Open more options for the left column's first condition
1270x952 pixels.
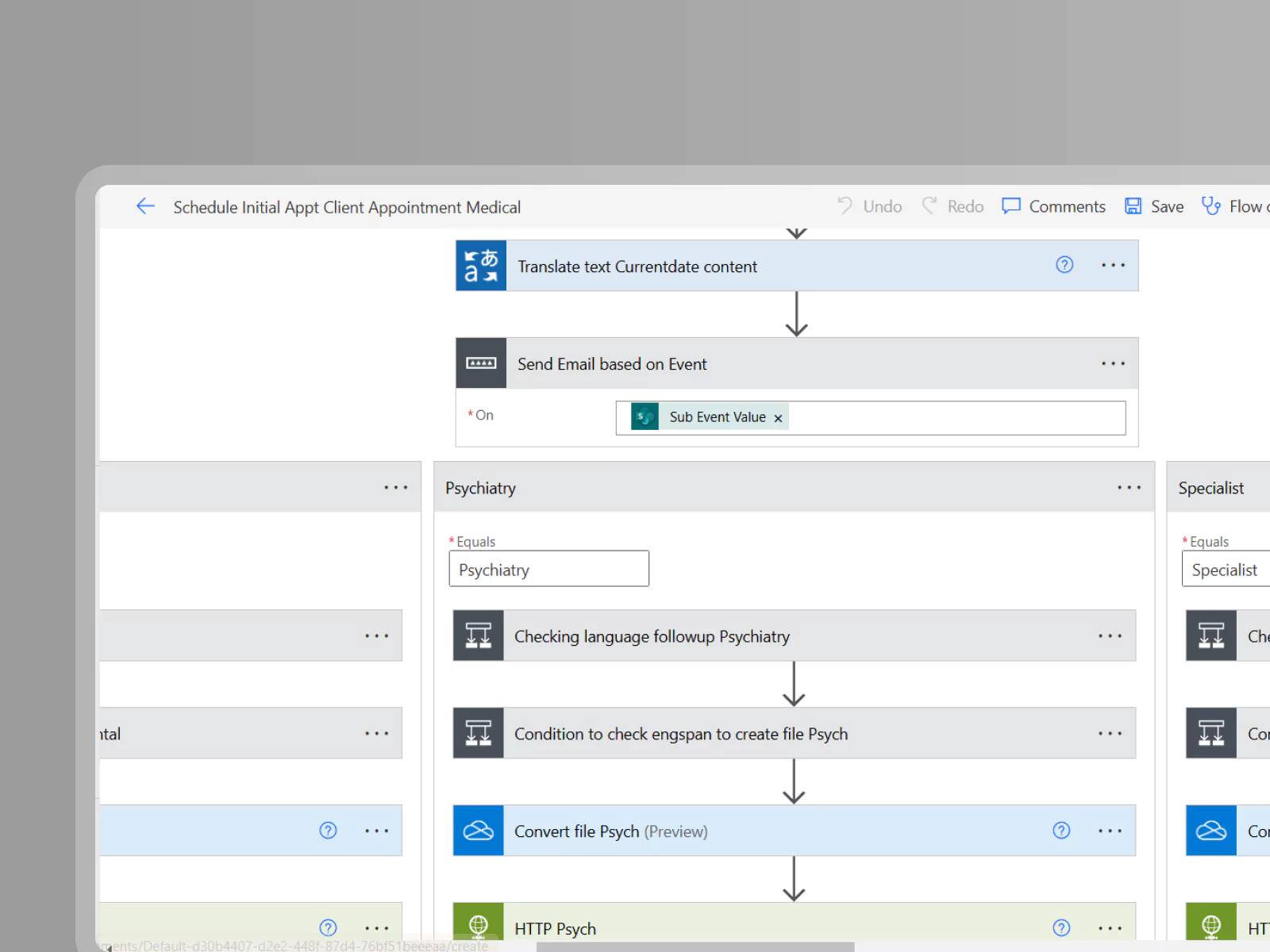point(376,635)
